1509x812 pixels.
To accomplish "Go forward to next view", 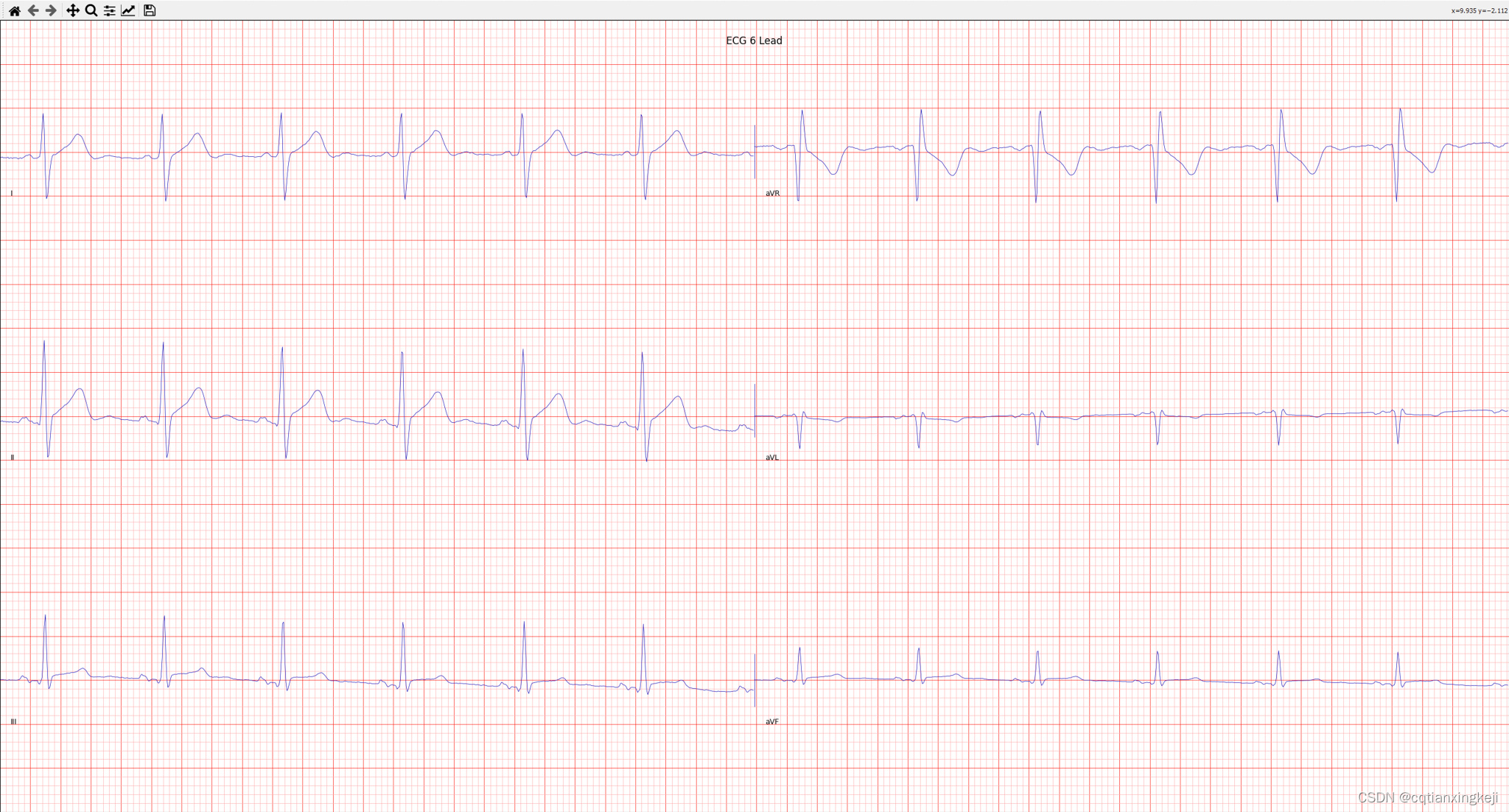I will (51, 10).
